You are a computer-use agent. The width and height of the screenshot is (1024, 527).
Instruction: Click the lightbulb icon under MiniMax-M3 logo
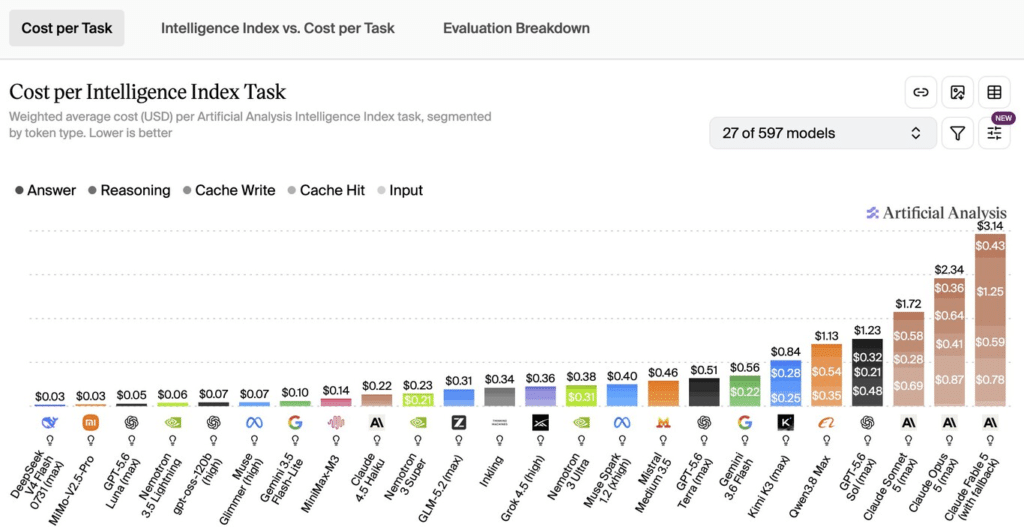coord(336,440)
